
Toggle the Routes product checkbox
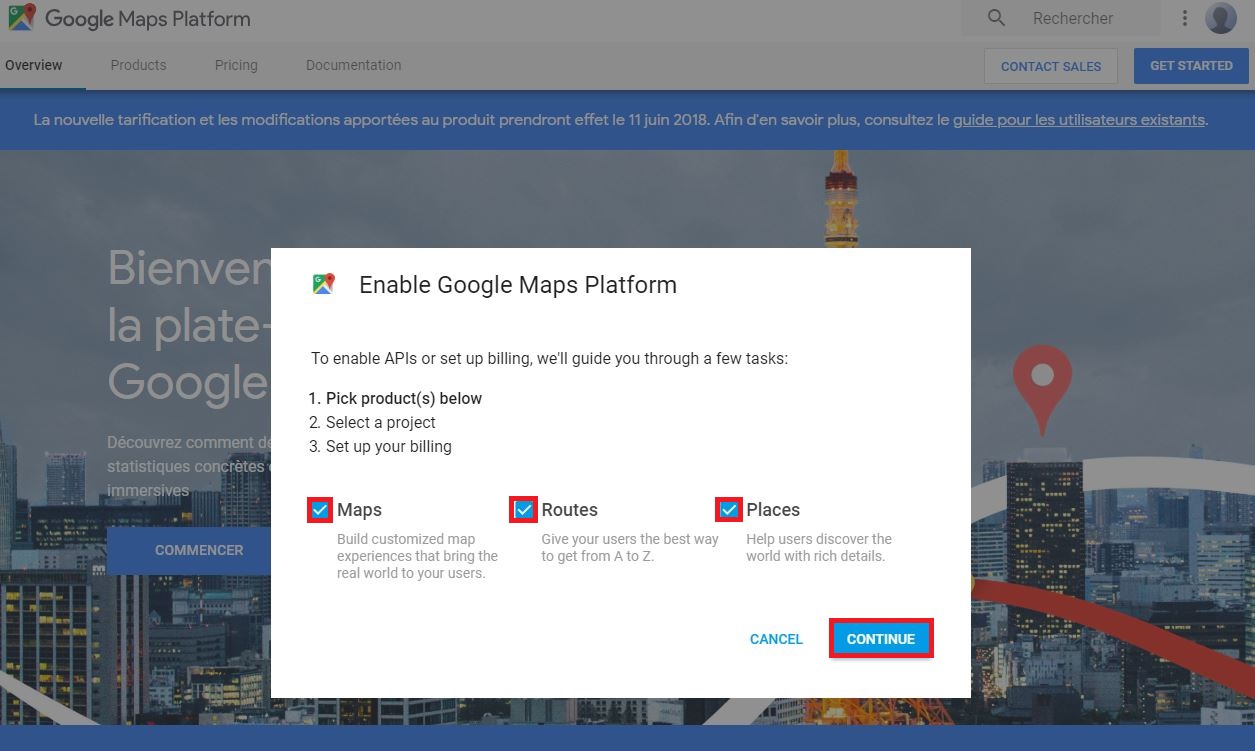pyautogui.click(x=524, y=510)
